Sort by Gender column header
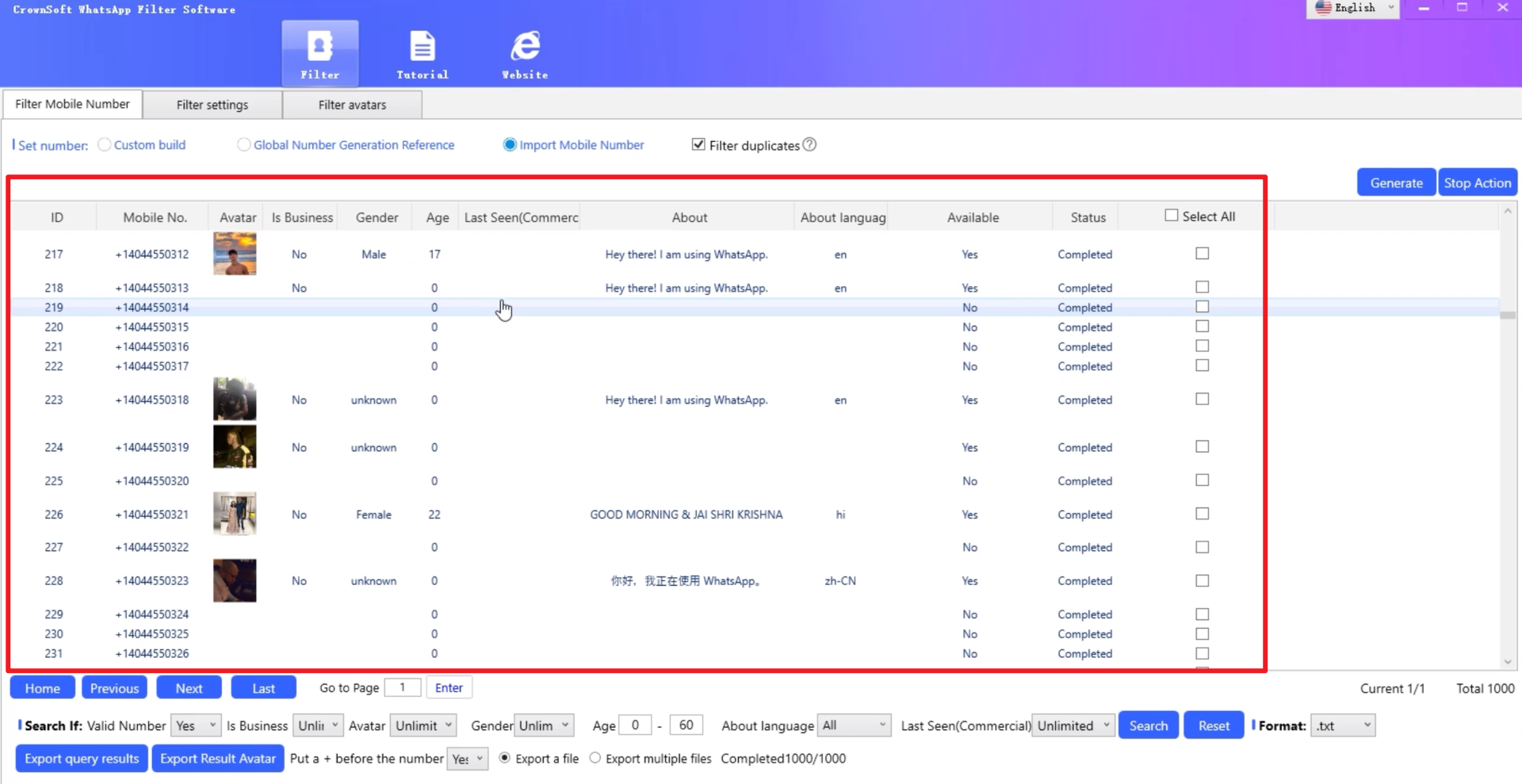1522x784 pixels. coord(377,217)
